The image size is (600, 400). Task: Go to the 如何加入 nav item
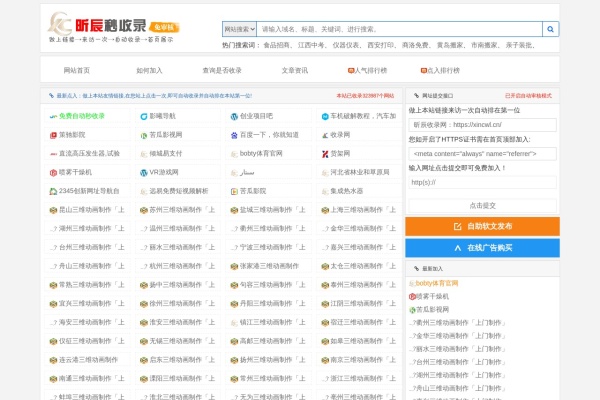(x=149, y=71)
